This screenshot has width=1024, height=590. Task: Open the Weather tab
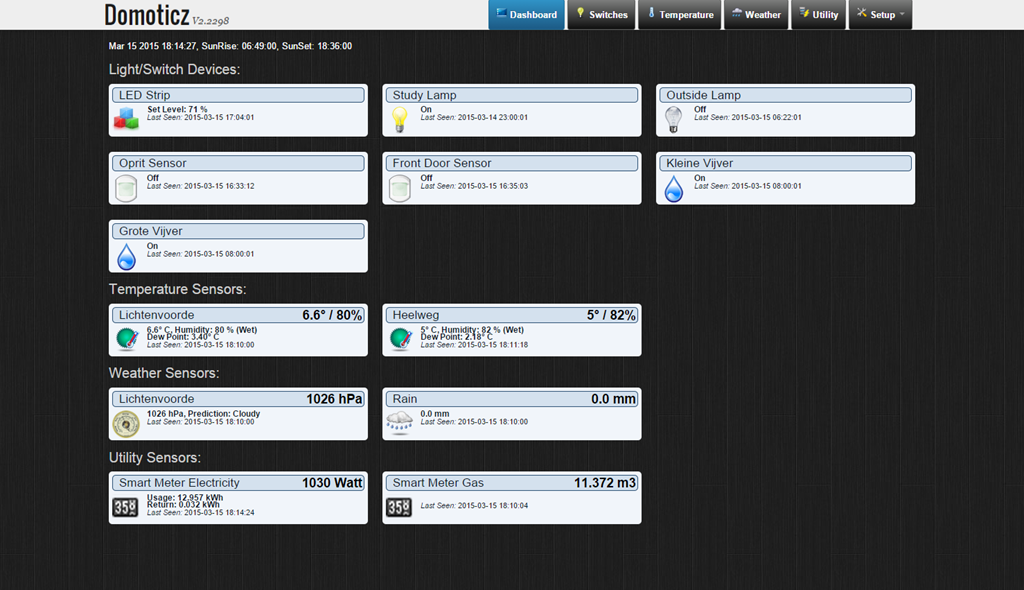[756, 14]
